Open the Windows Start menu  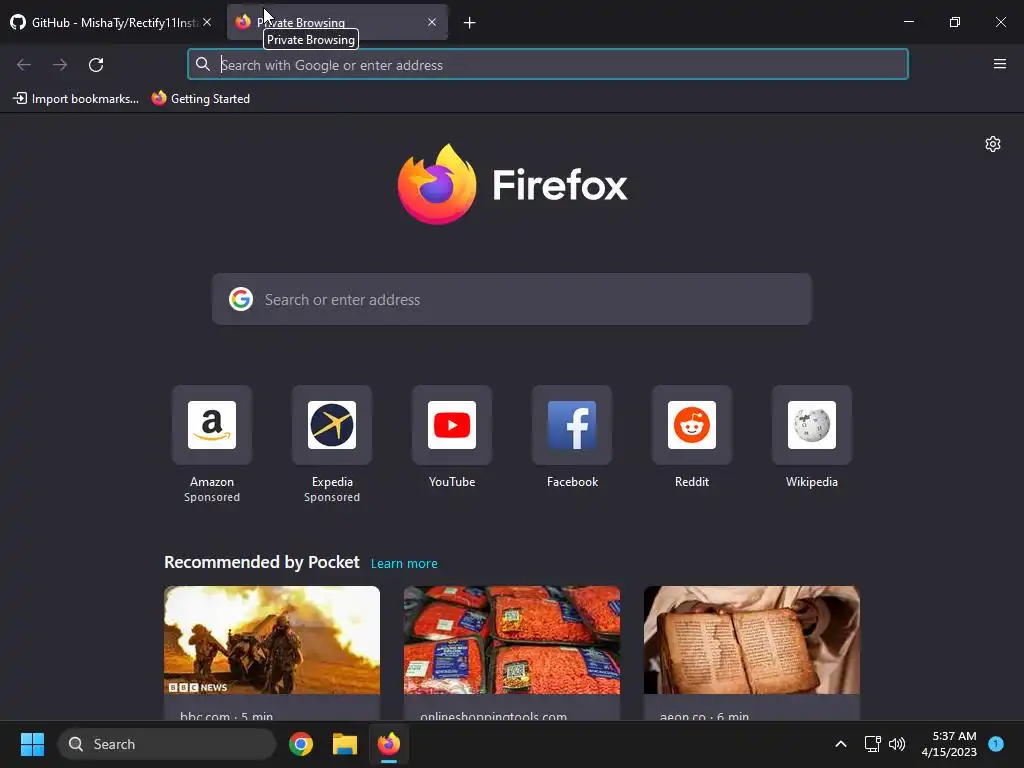(32, 744)
